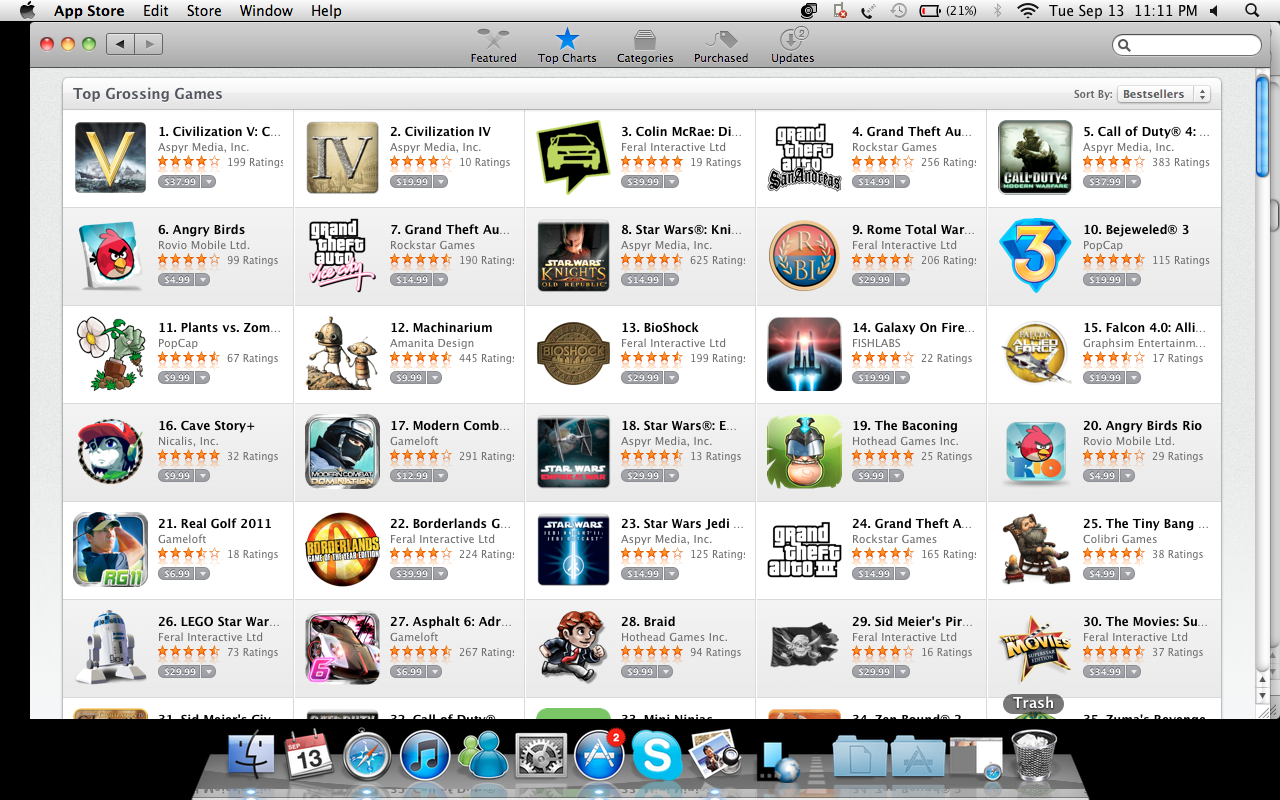Click the Bejeweled 3 gem icon

pos(1035,256)
